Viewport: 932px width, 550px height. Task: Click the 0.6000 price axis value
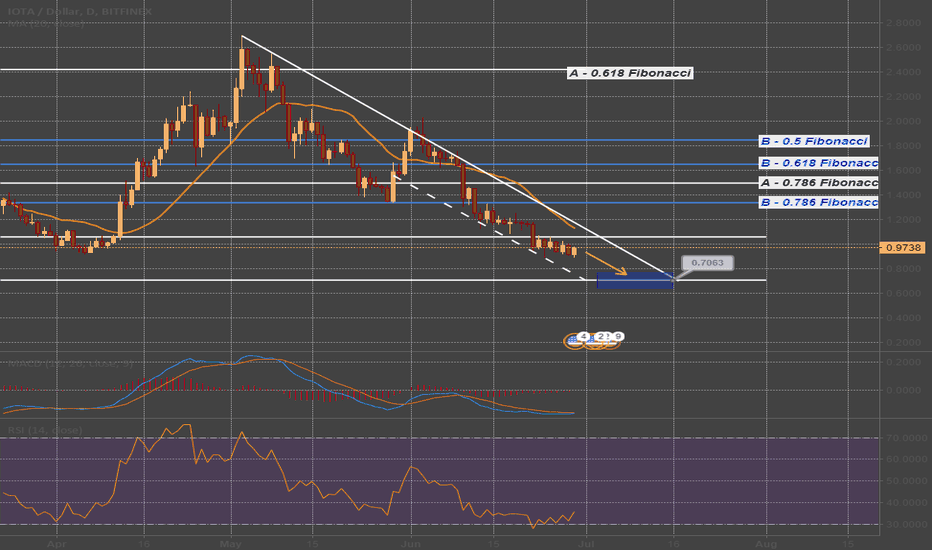point(903,293)
